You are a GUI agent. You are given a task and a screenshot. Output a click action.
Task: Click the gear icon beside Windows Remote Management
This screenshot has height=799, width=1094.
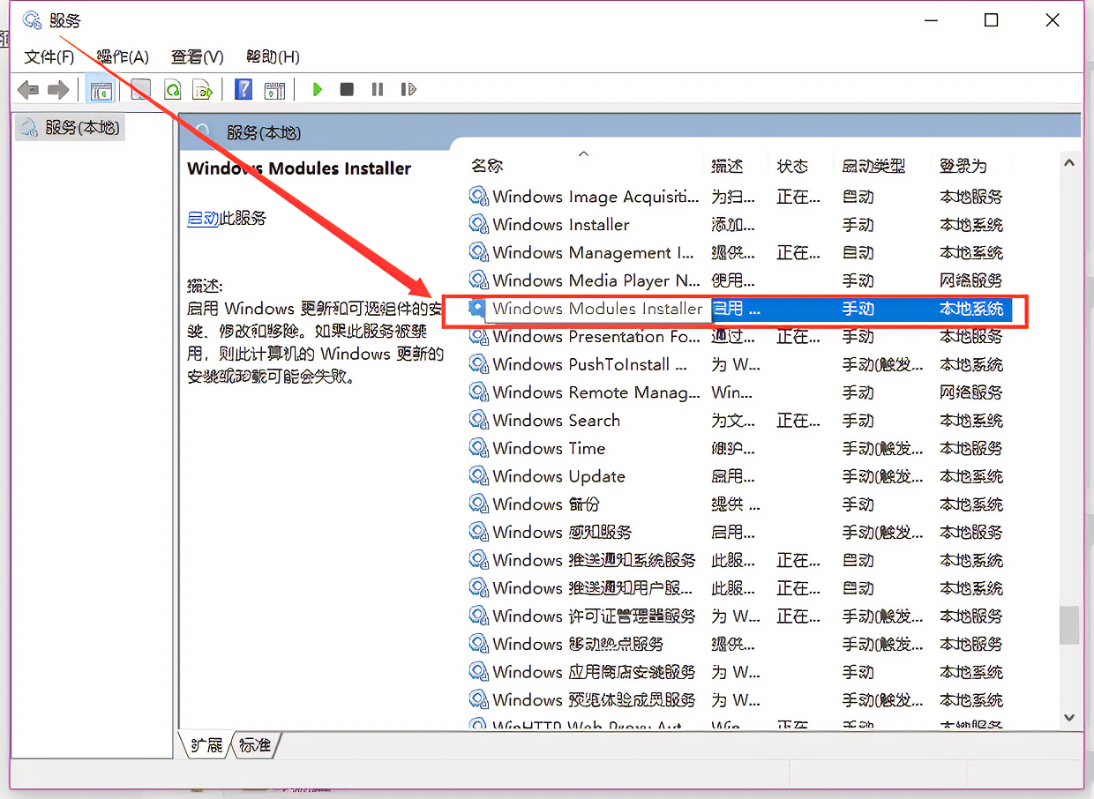(479, 392)
